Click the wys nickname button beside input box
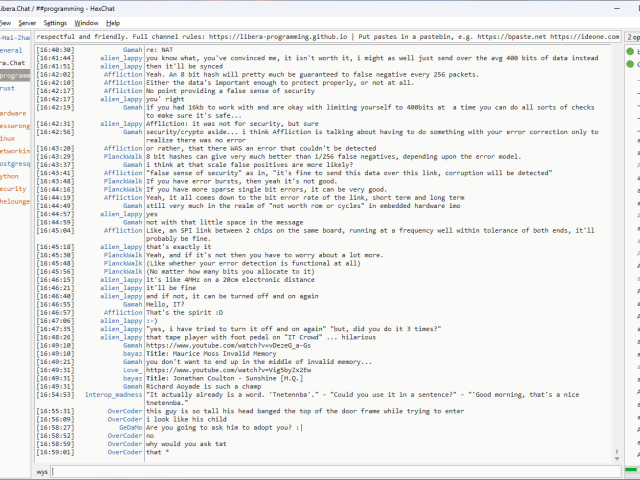 pos(42,470)
